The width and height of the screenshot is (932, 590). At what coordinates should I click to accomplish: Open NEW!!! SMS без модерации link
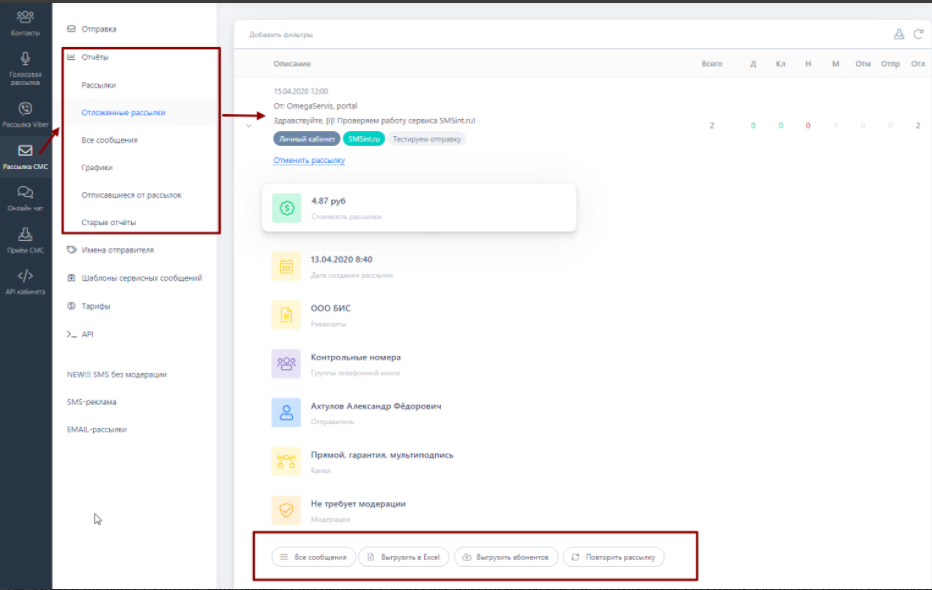tap(116, 374)
